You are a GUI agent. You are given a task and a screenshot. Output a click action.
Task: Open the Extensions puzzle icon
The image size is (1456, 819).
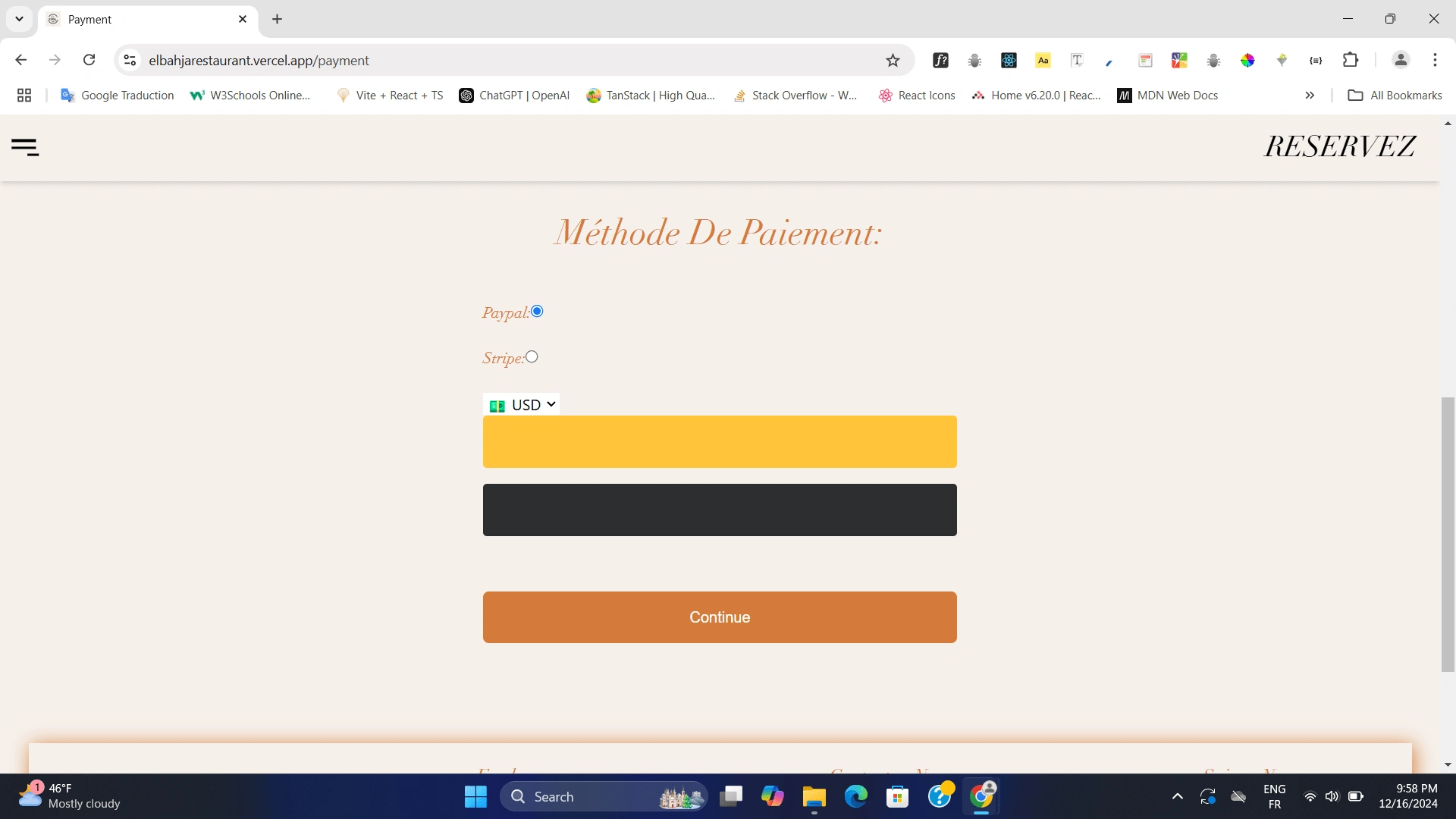(1350, 60)
